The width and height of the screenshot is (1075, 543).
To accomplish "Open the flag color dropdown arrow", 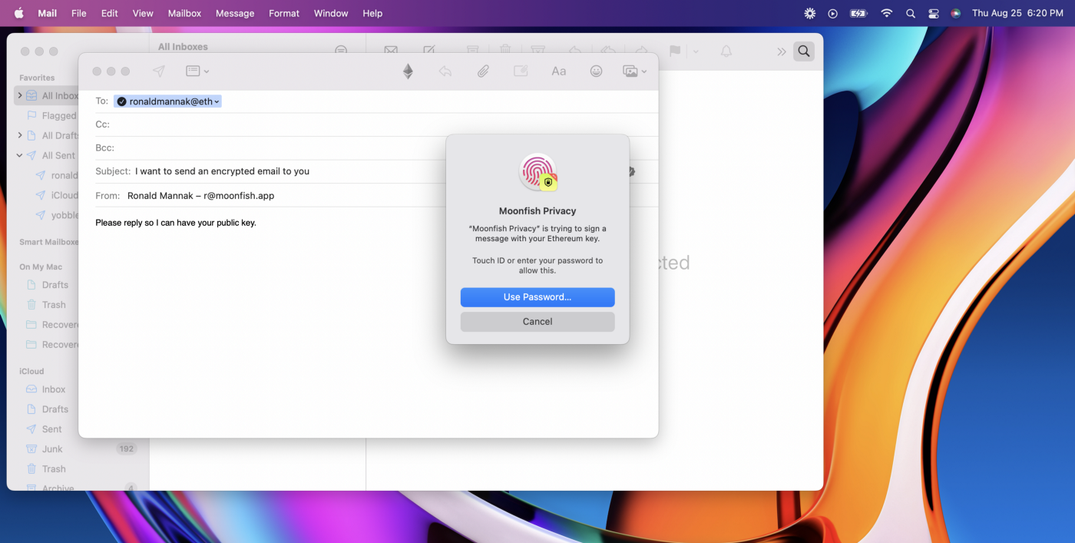I will pos(695,51).
